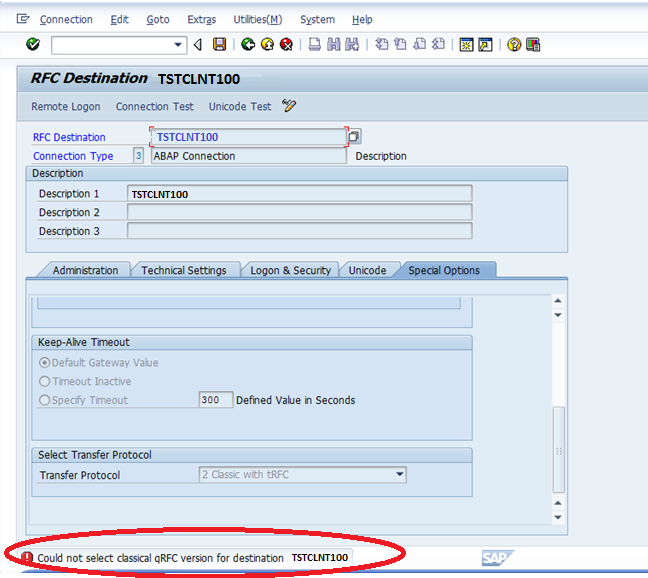Switch to the Administration tab
This screenshot has height=578, width=648.
(85, 270)
